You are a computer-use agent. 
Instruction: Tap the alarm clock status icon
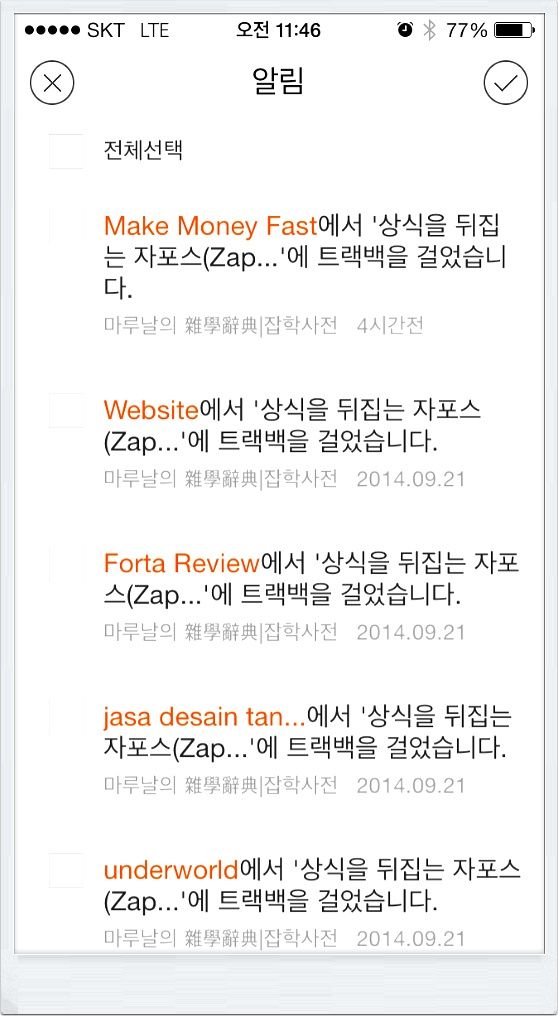405,30
